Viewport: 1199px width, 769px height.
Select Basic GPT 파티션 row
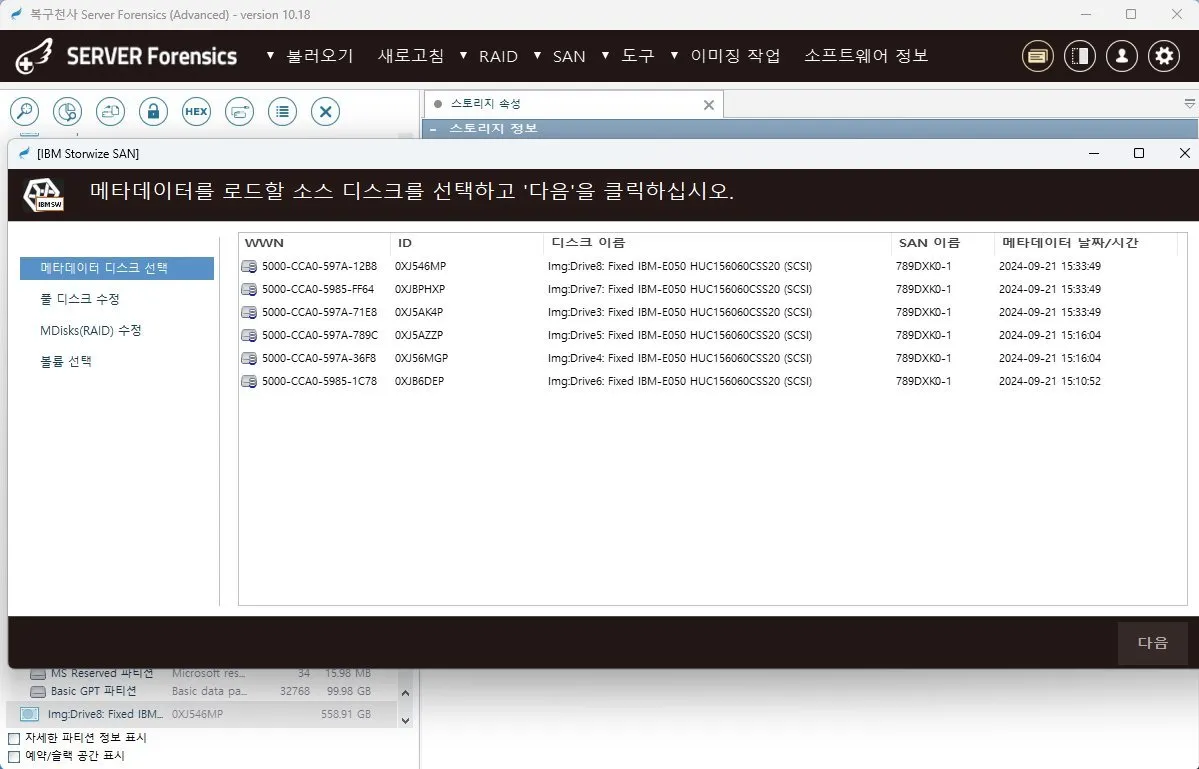201,691
